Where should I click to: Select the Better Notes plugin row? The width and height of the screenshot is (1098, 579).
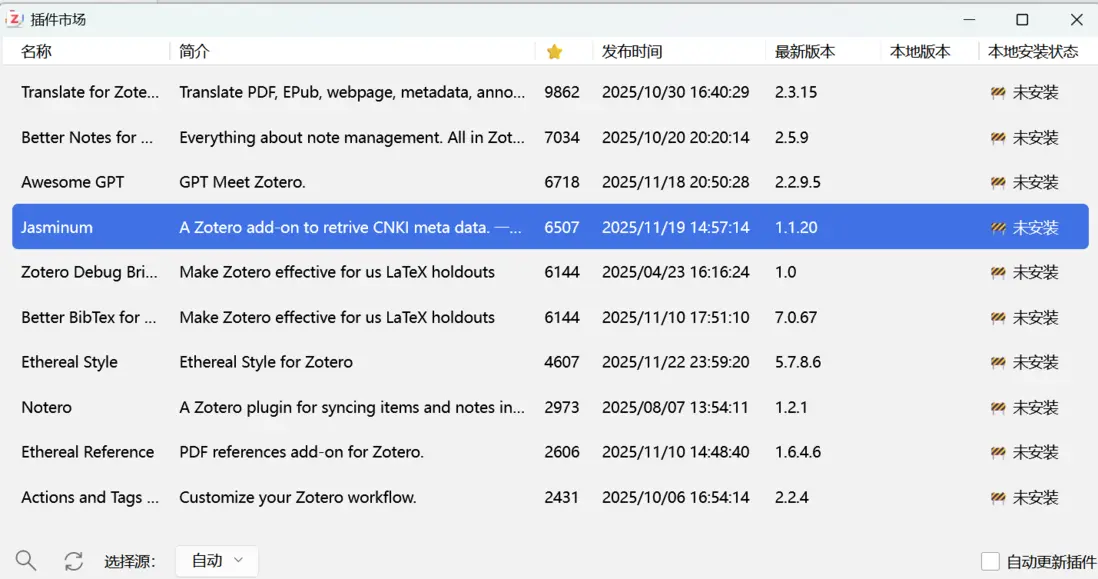click(87, 138)
